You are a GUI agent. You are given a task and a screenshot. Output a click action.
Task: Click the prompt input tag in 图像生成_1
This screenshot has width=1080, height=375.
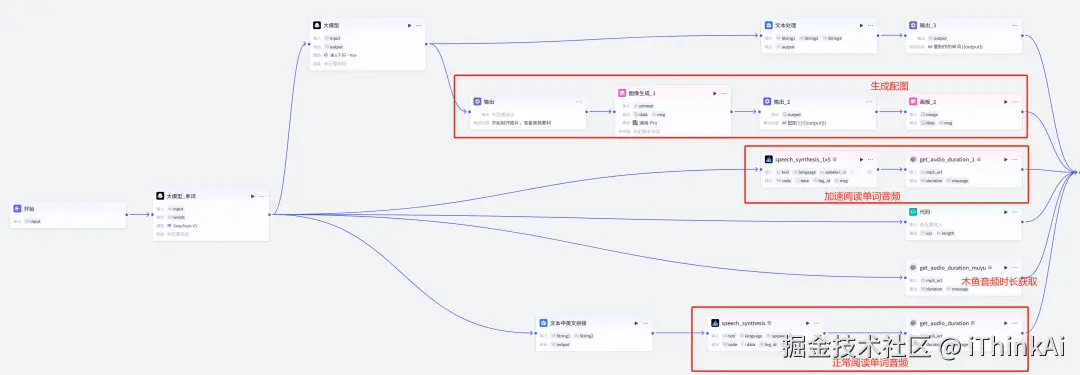[643, 106]
